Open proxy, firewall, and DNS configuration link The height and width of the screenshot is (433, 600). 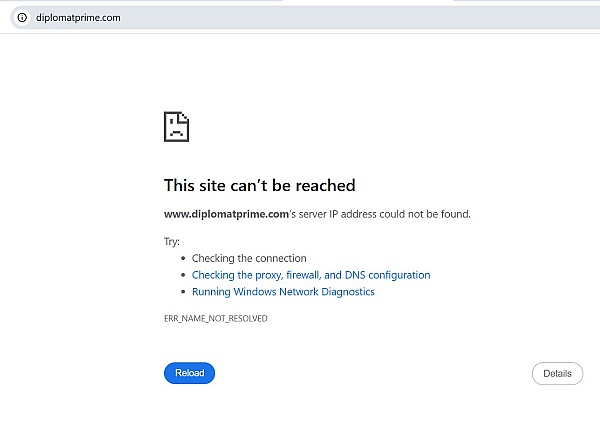(311, 275)
